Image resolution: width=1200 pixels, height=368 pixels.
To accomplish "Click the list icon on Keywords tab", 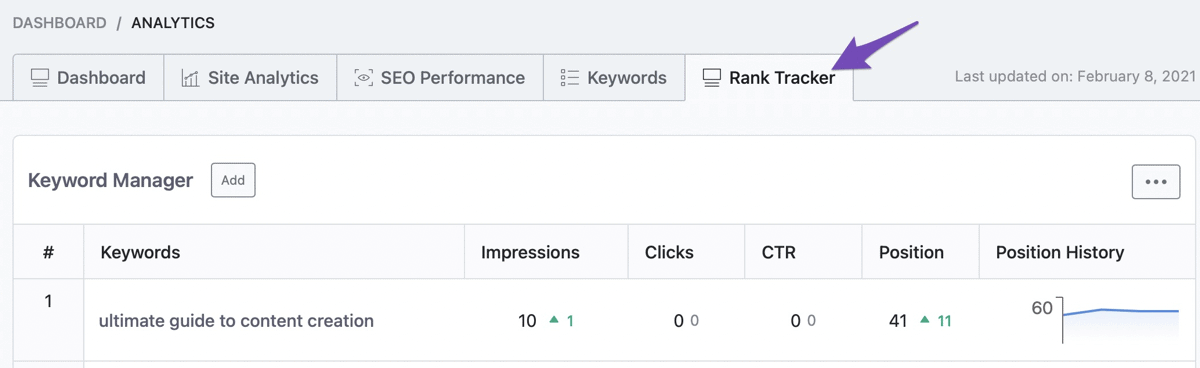I will pyautogui.click(x=570, y=77).
